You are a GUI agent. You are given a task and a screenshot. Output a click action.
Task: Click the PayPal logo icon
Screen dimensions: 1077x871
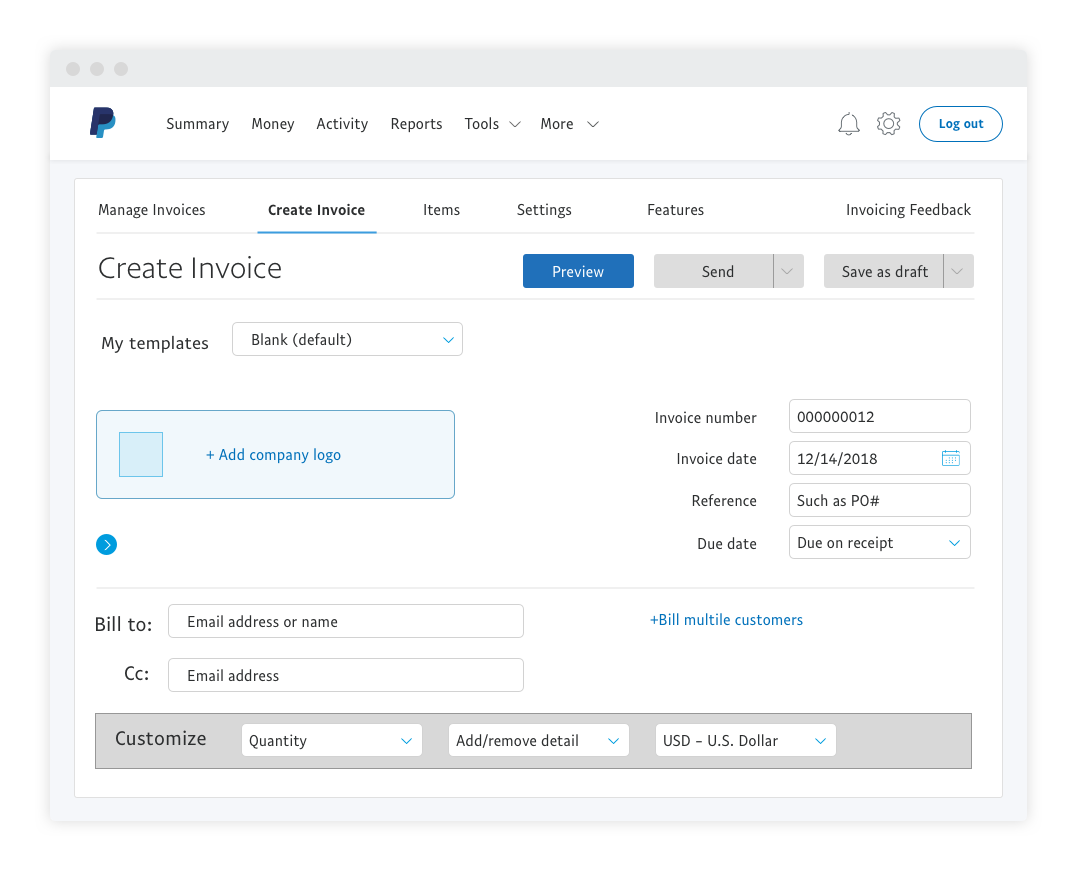click(x=102, y=123)
